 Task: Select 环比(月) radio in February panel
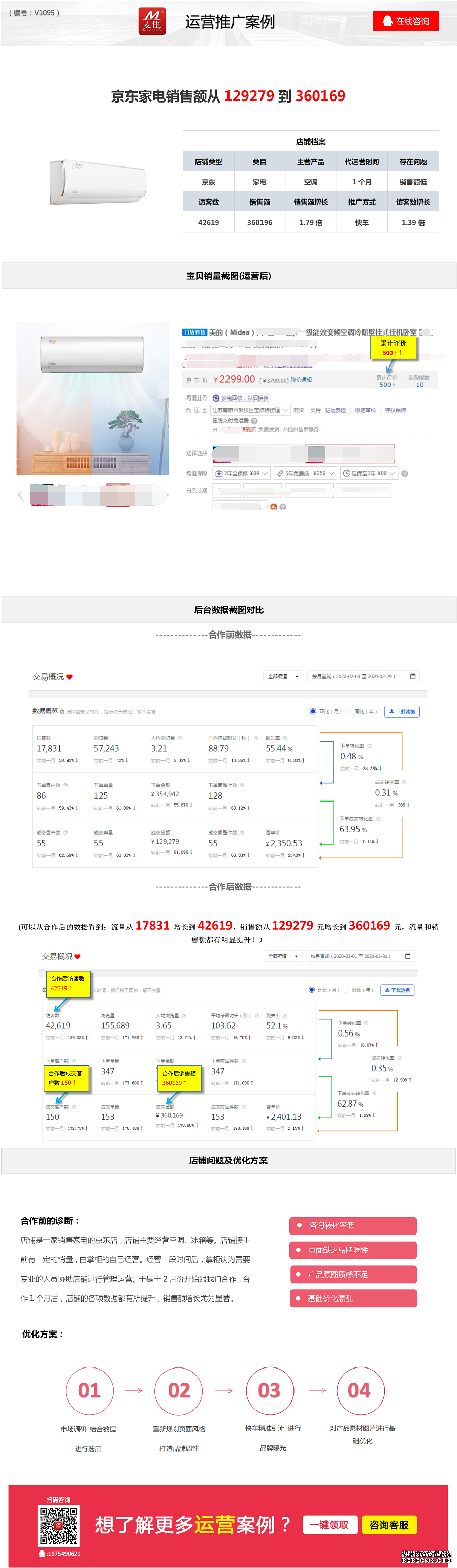(313, 711)
